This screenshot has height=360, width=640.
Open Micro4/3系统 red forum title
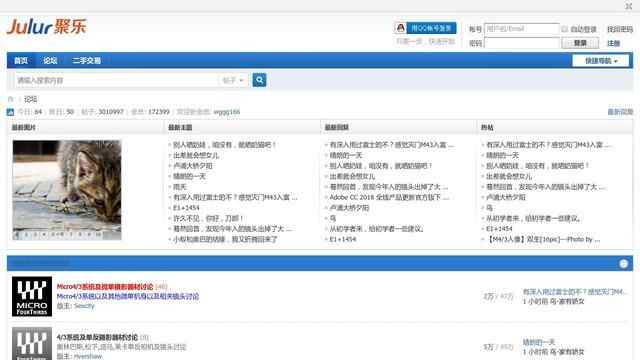(105, 287)
